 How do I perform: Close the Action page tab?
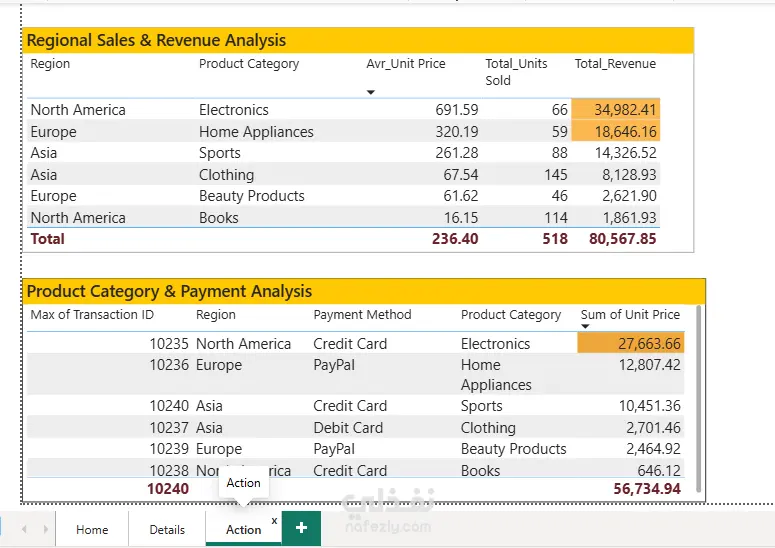point(274,520)
